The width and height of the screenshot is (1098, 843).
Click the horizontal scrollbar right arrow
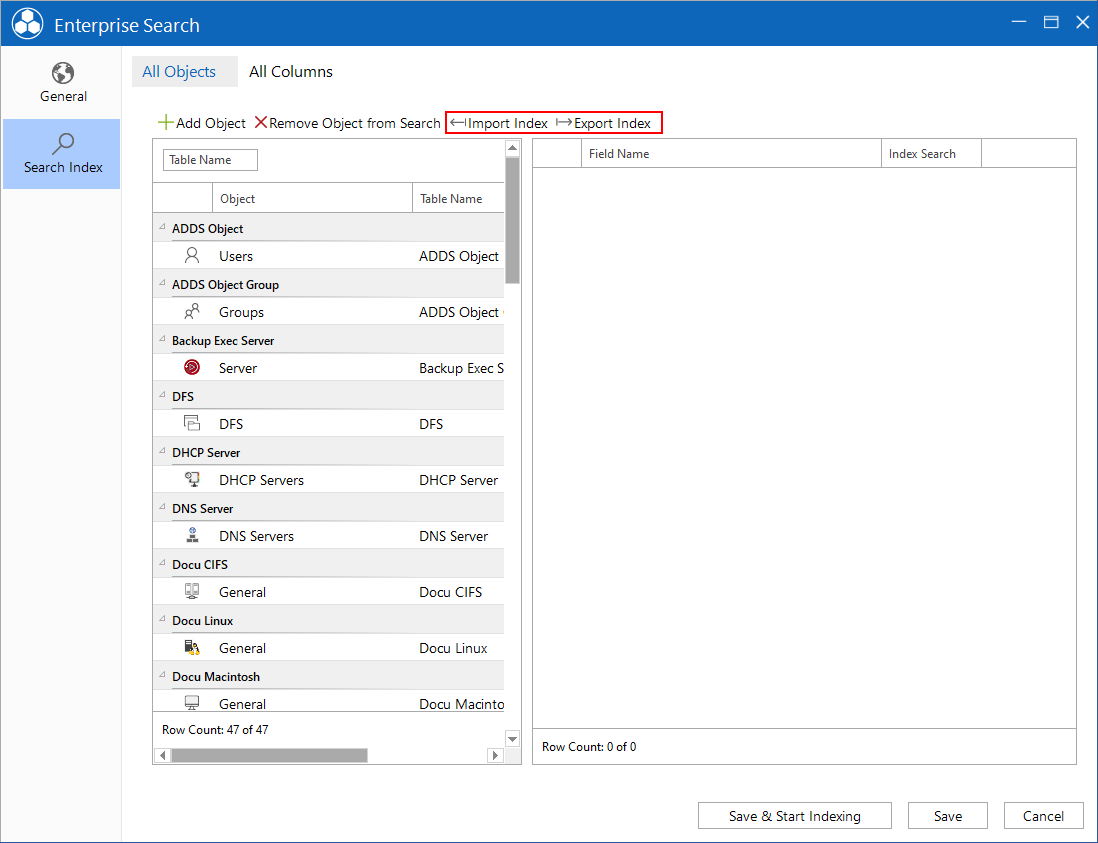[x=495, y=755]
